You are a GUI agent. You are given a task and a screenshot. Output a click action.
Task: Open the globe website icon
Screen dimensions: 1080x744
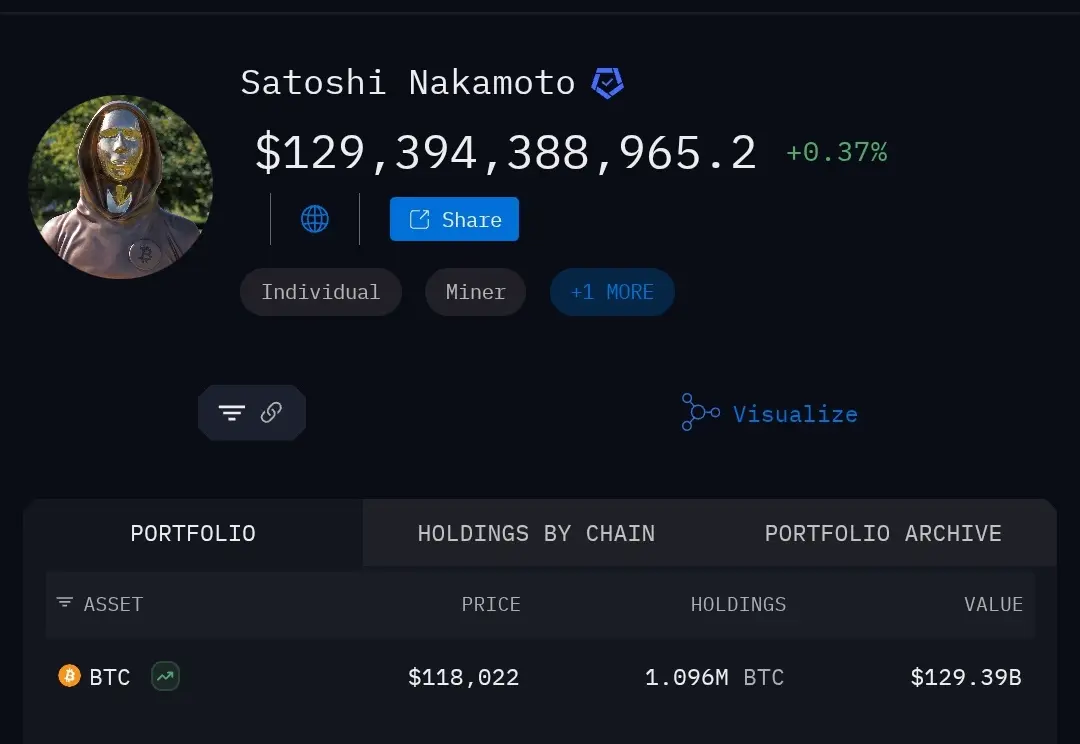[x=315, y=219]
